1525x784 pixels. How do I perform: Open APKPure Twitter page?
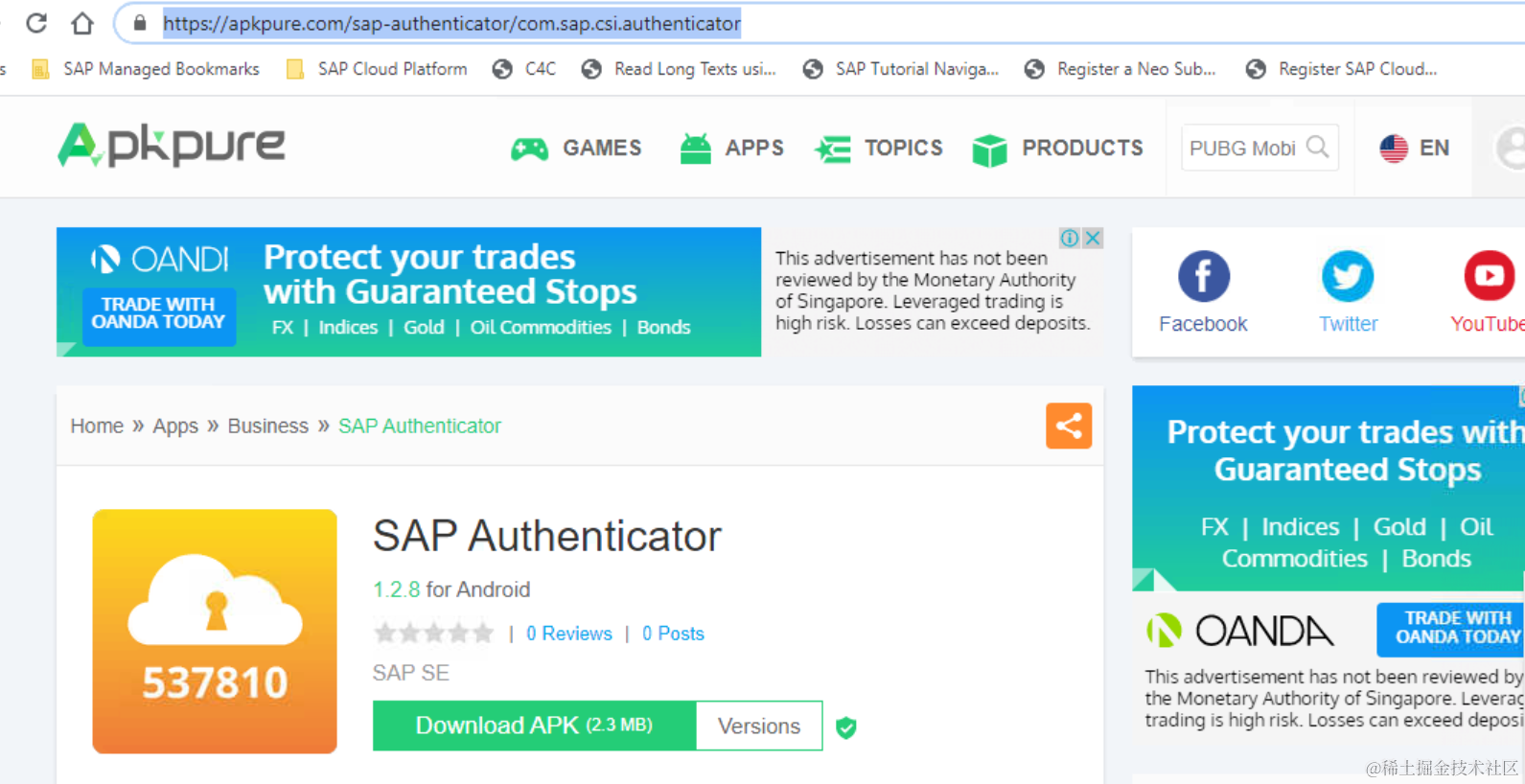coord(1348,292)
